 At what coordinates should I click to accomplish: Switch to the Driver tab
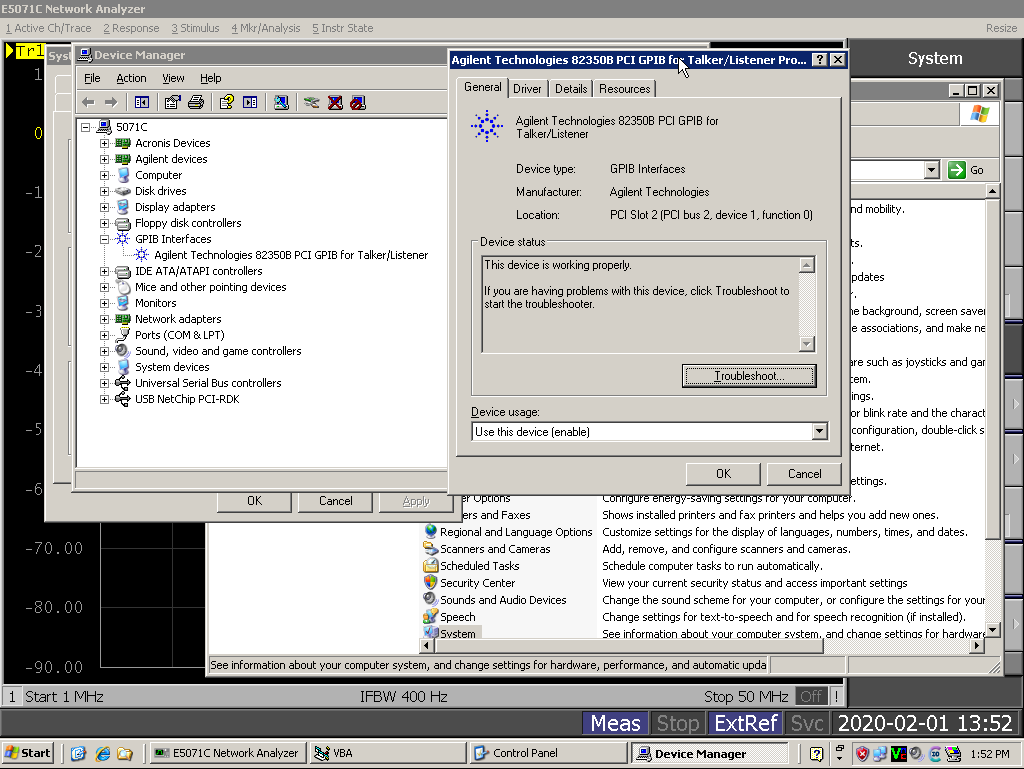[527, 89]
